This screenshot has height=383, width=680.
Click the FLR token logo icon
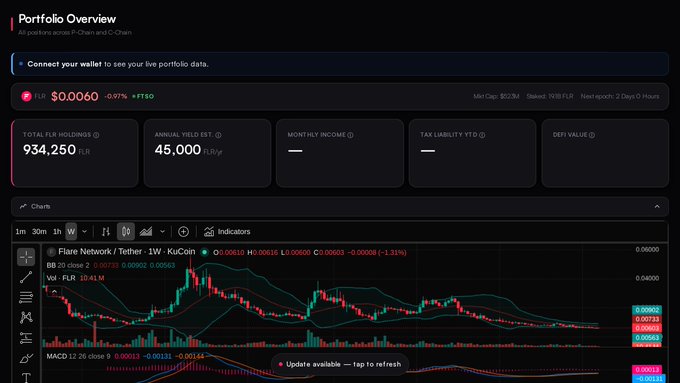tap(26, 96)
